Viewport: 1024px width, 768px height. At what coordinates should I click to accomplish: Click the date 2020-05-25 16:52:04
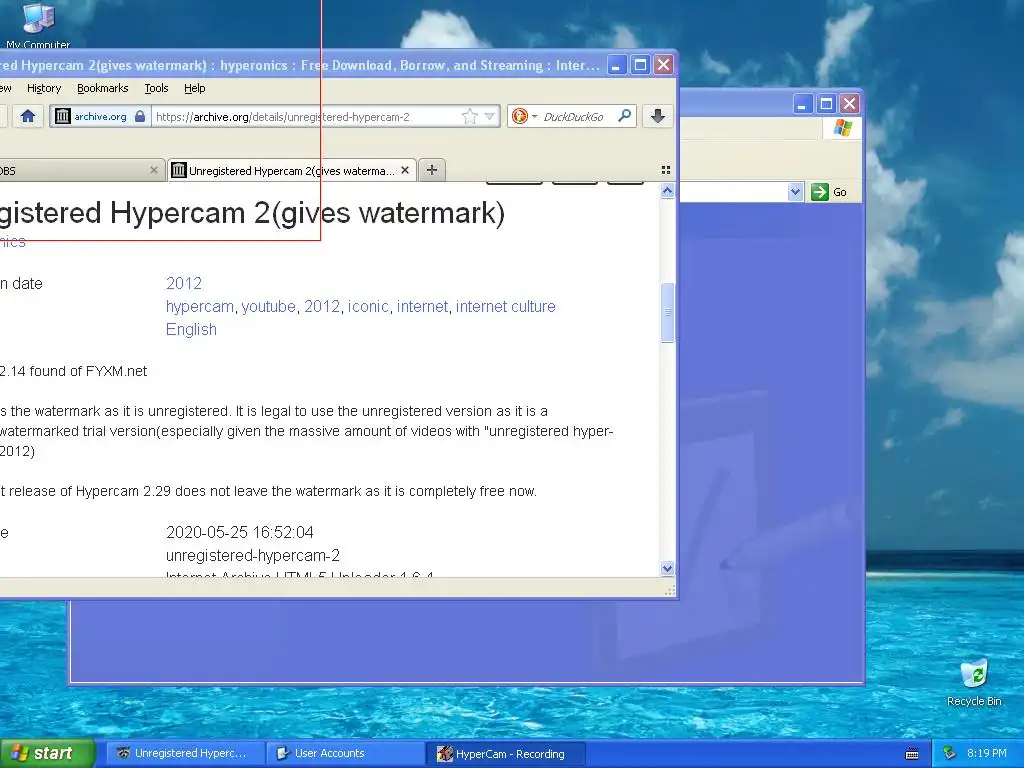coord(240,532)
